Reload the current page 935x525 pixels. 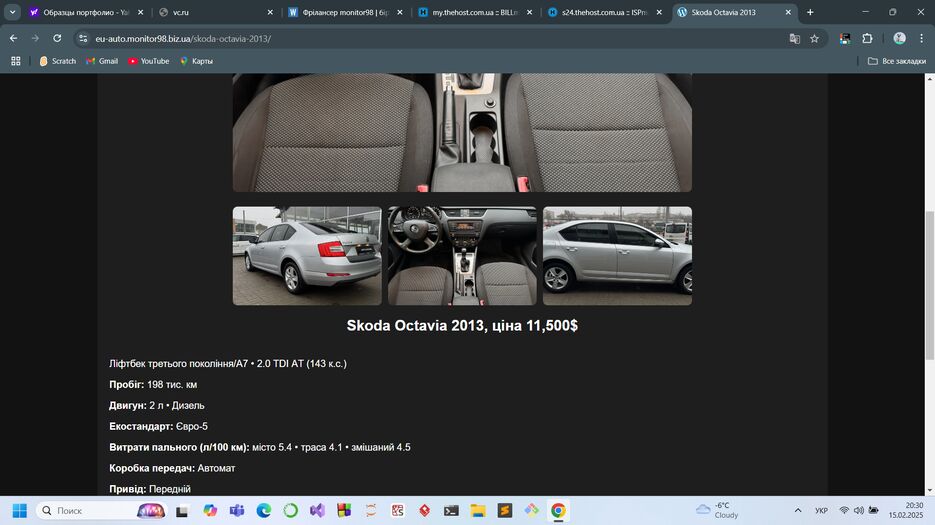click(57, 38)
